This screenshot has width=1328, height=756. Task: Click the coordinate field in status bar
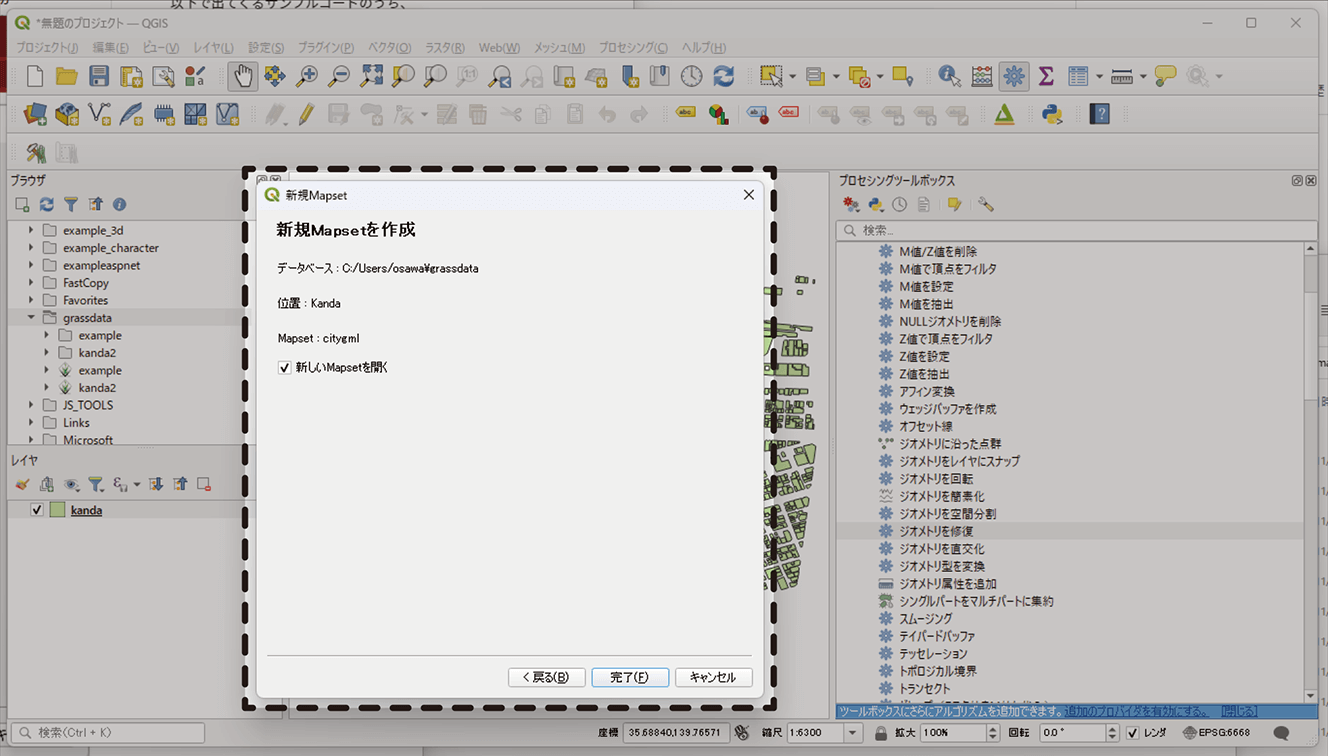pyautogui.click(x=674, y=733)
